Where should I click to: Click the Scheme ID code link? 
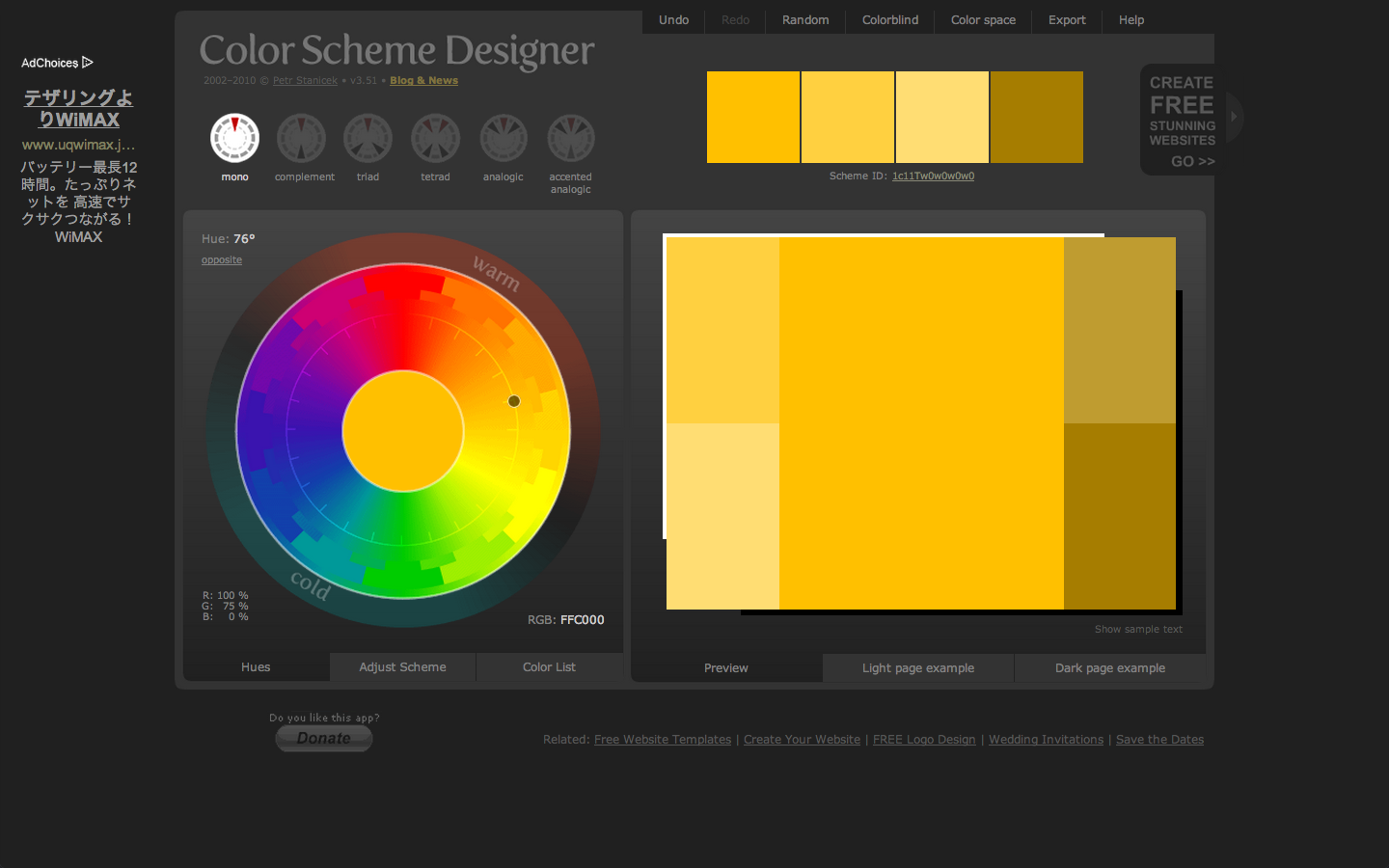tap(933, 176)
